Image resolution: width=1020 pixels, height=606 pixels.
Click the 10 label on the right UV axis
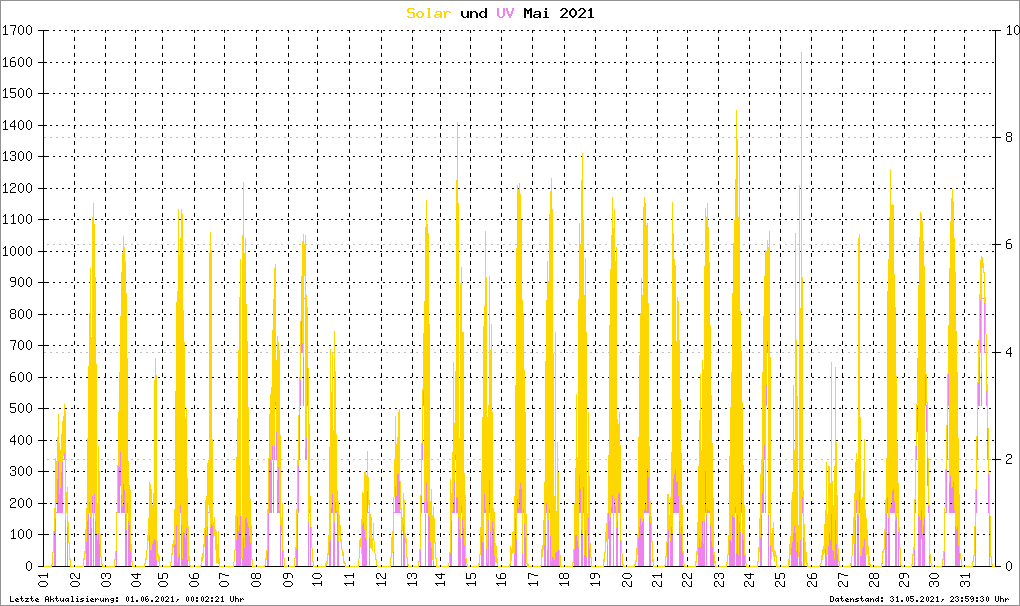tap(1011, 31)
